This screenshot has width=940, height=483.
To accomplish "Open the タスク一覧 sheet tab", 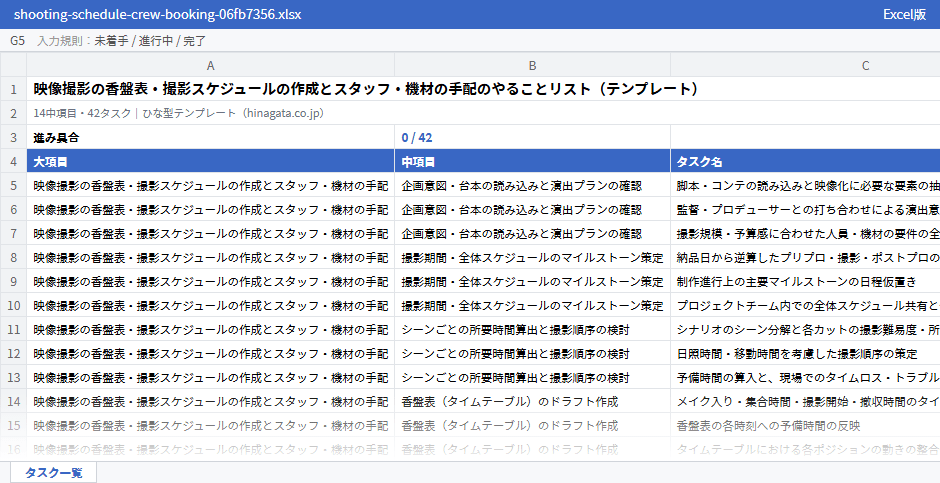I will point(53,472).
